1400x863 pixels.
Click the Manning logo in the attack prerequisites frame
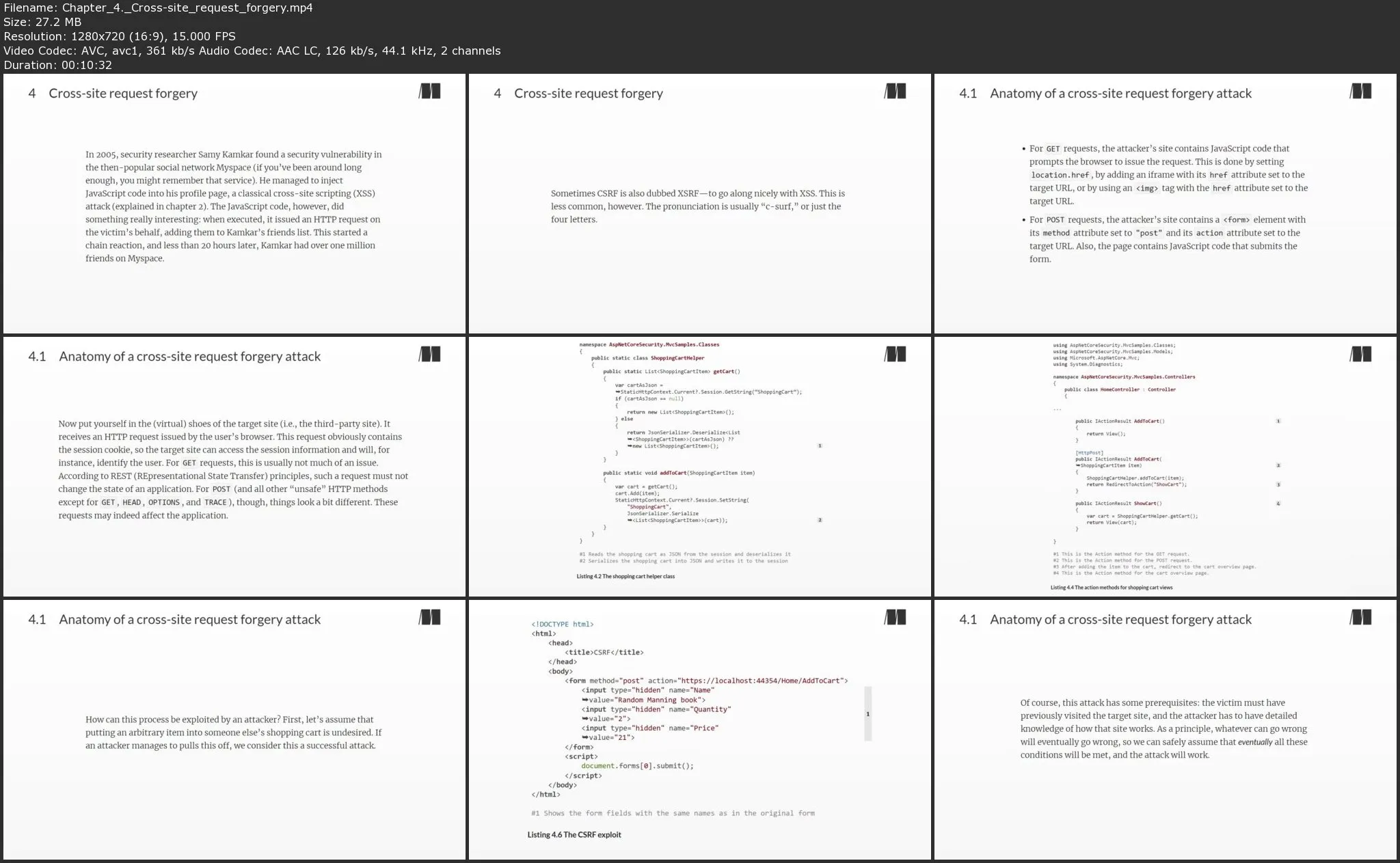pyautogui.click(x=1361, y=618)
